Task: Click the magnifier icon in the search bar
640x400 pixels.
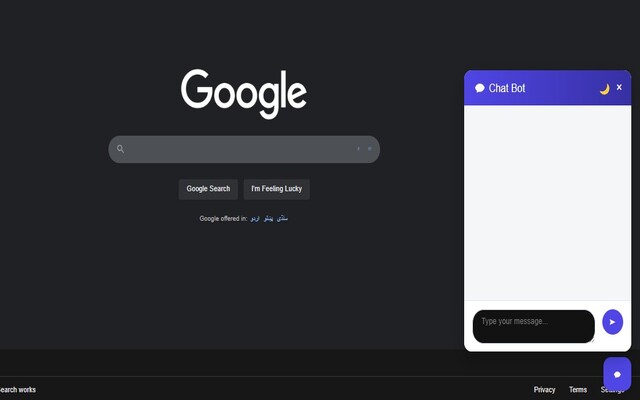Action: [120, 149]
